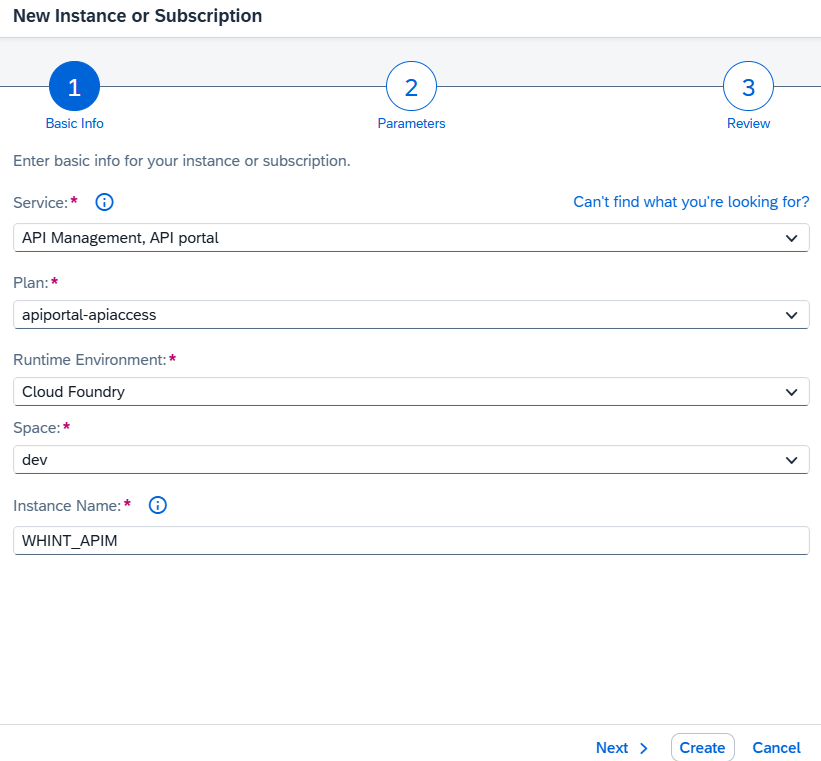Open the Plan dropdown arrow
The height and width of the screenshot is (761, 821).
pos(791,315)
